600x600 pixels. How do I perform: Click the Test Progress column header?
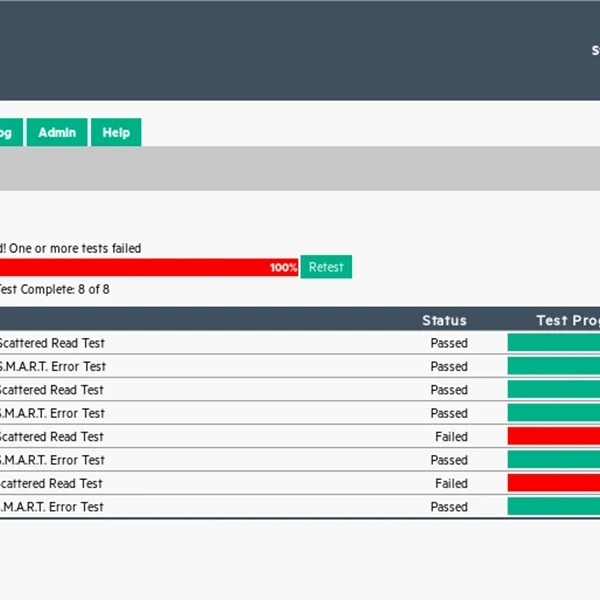coord(567,320)
